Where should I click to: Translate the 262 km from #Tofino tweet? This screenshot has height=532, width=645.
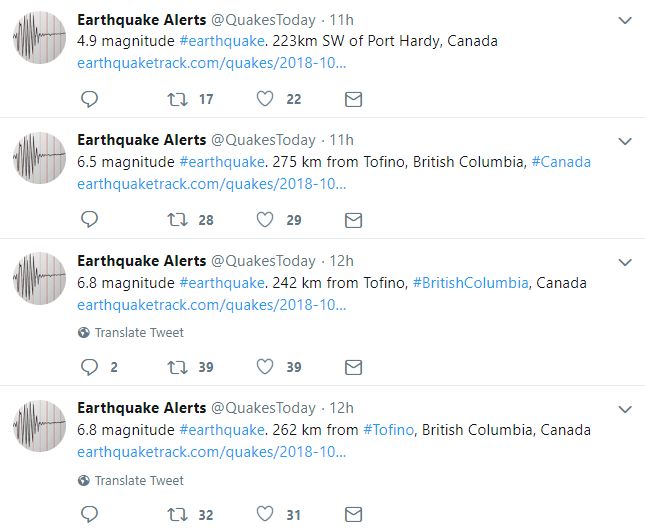pyautogui.click(x=130, y=481)
